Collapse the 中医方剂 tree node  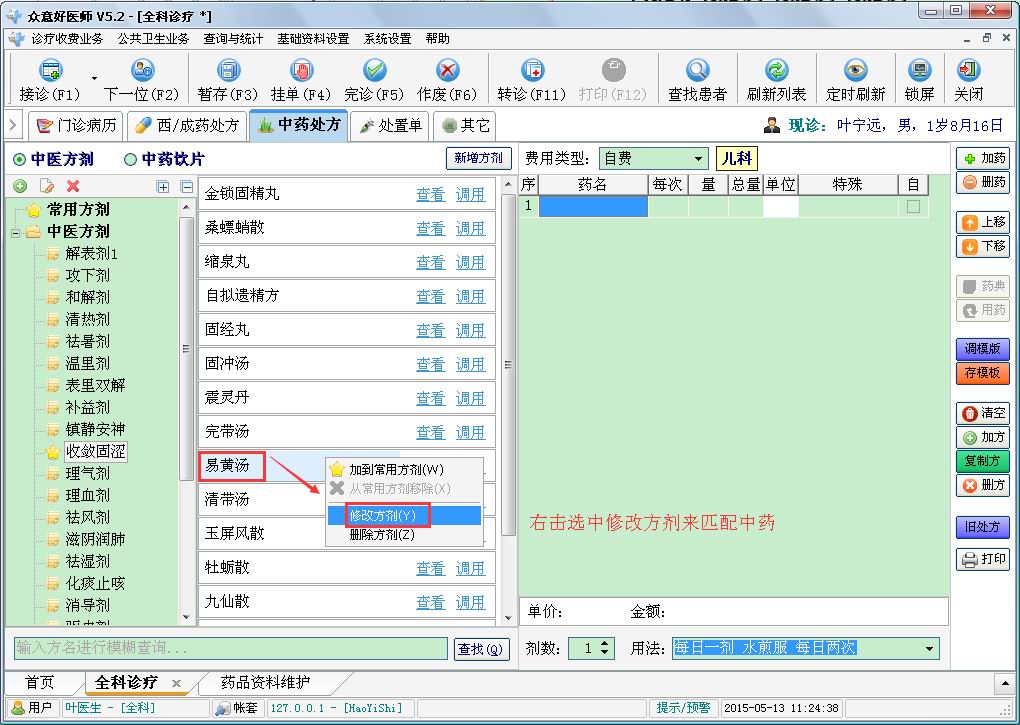(x=16, y=232)
